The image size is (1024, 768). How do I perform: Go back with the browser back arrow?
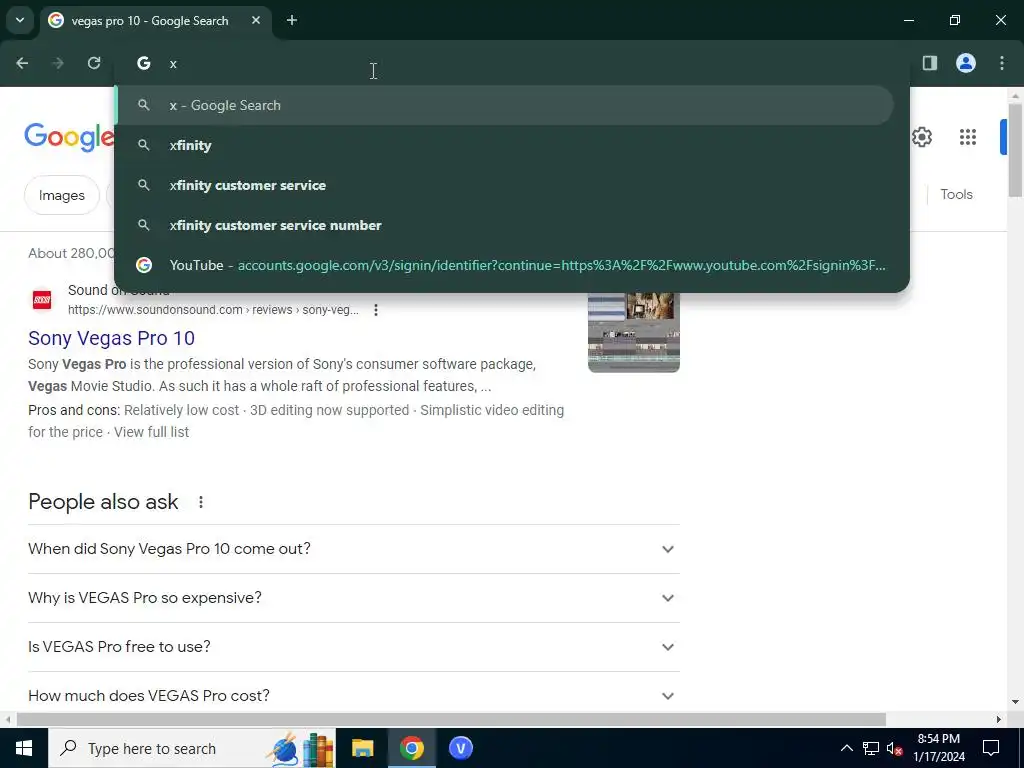tap(22, 63)
